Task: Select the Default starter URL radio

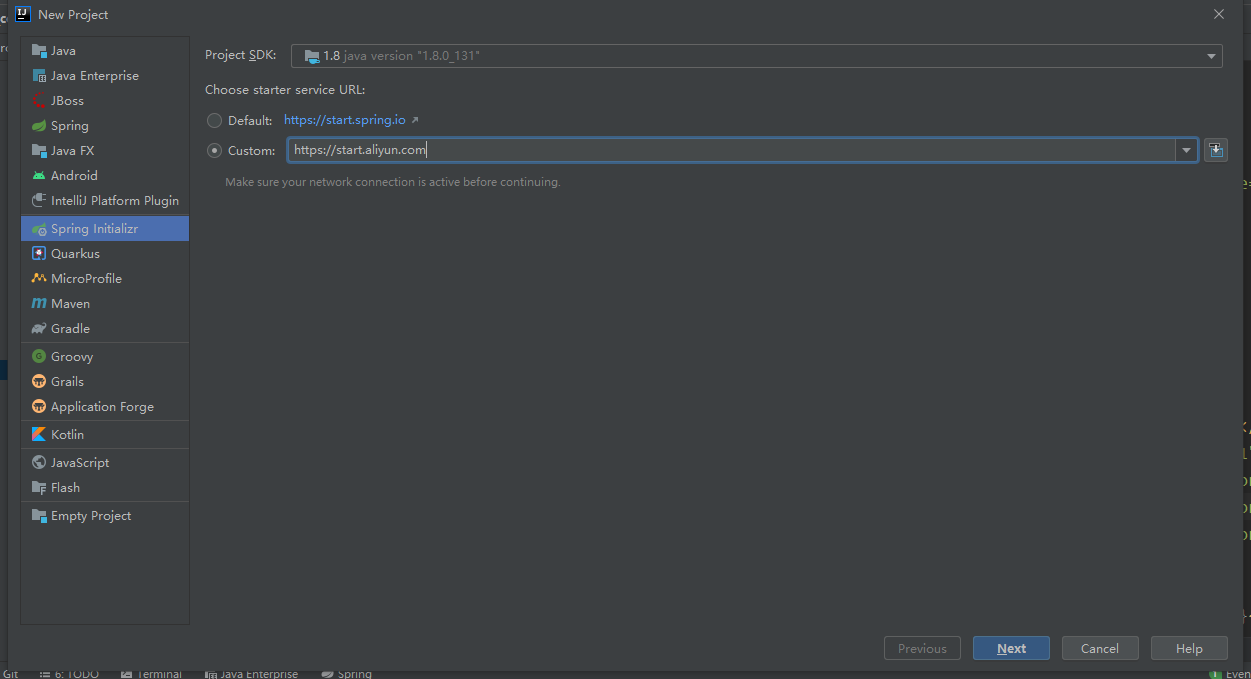Action: [x=214, y=120]
